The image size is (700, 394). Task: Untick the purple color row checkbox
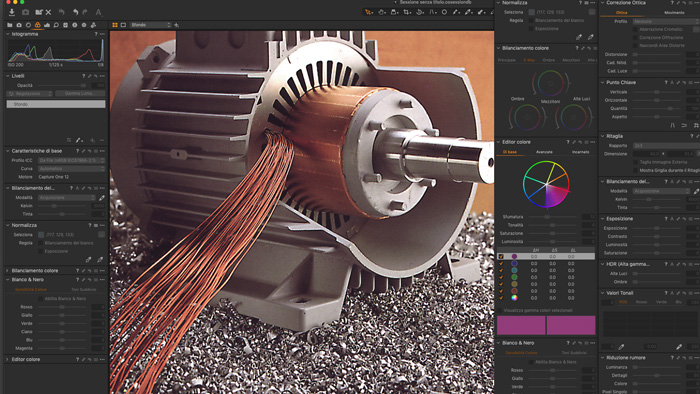[501, 257]
